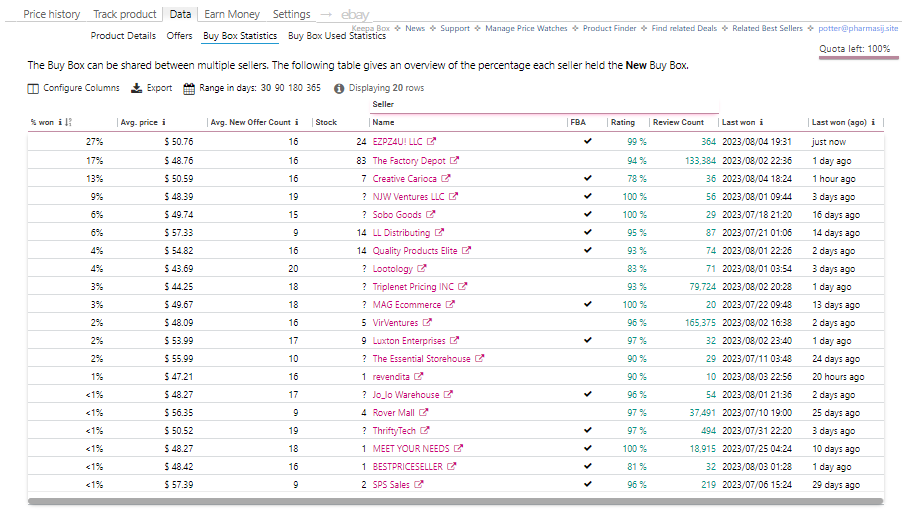Open EZPZ4U! LLC external link icon
This screenshot has width=915, height=529.
pyautogui.click(x=431, y=142)
